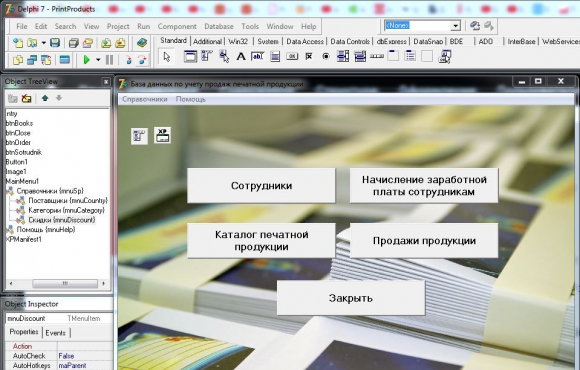580x370 pixels.
Task: Open the desktop layout None dropdown
Action: click(456, 26)
